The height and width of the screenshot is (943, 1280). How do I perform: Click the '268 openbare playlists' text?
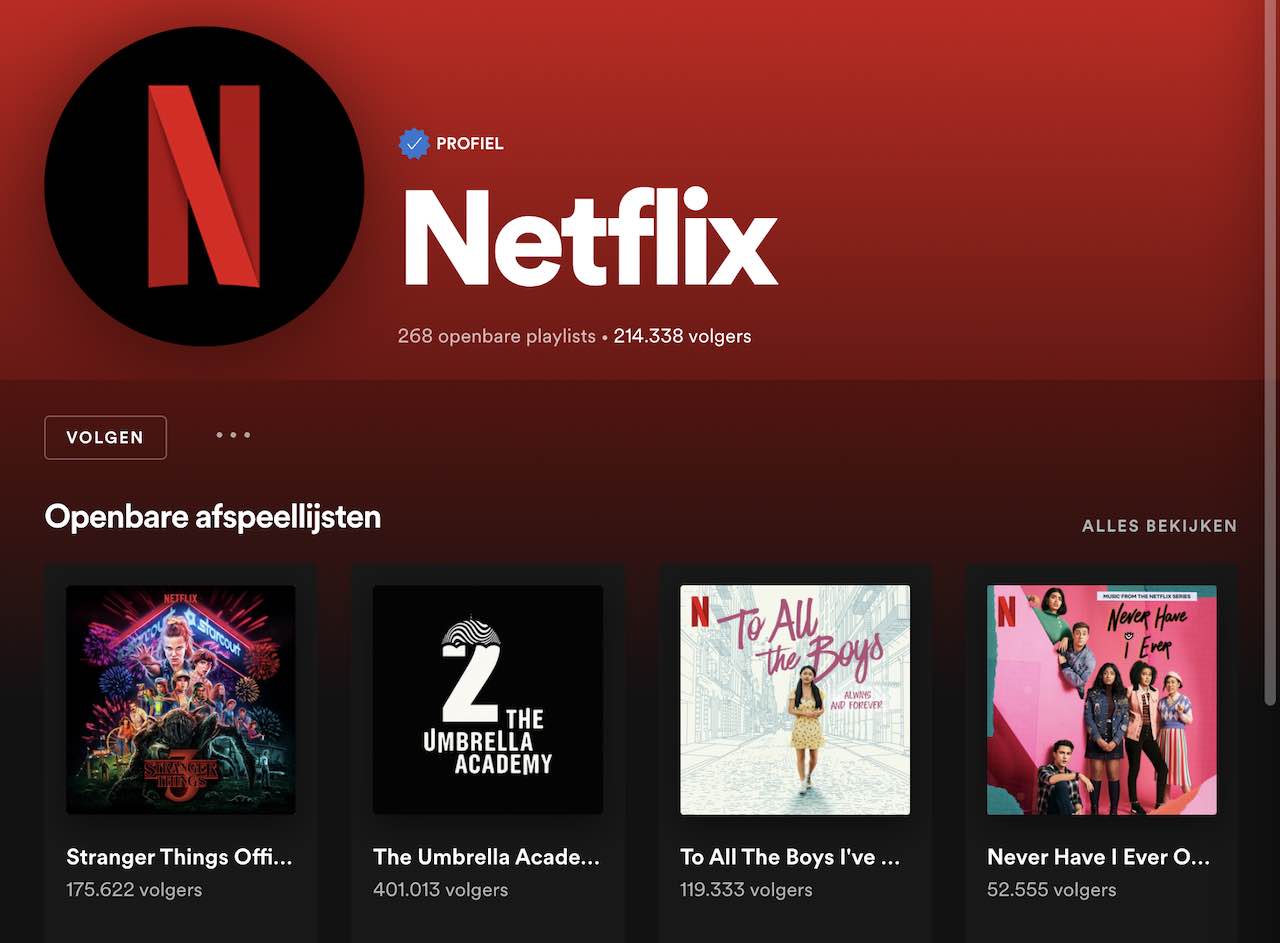point(496,336)
